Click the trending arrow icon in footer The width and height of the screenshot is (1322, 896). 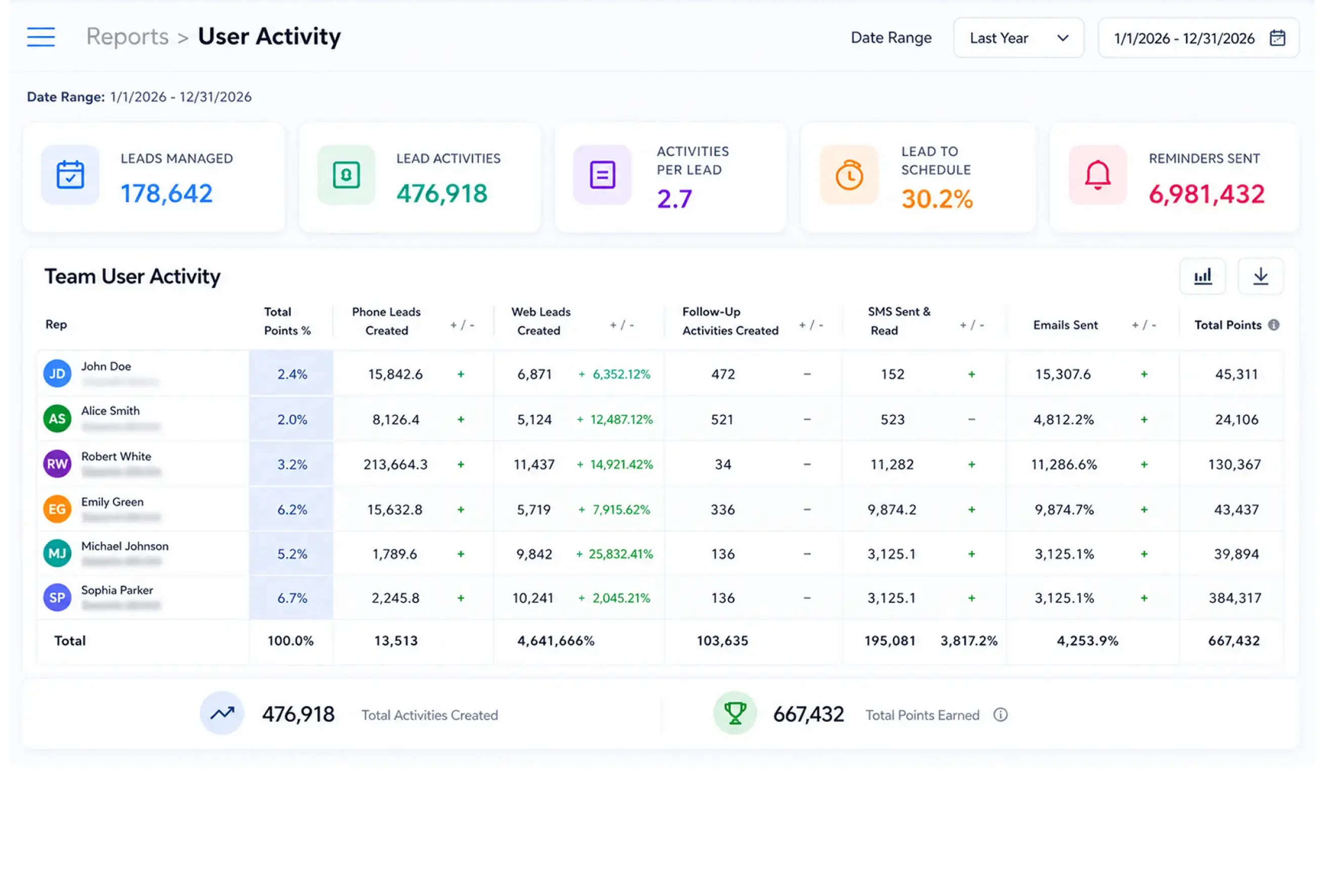(222, 713)
